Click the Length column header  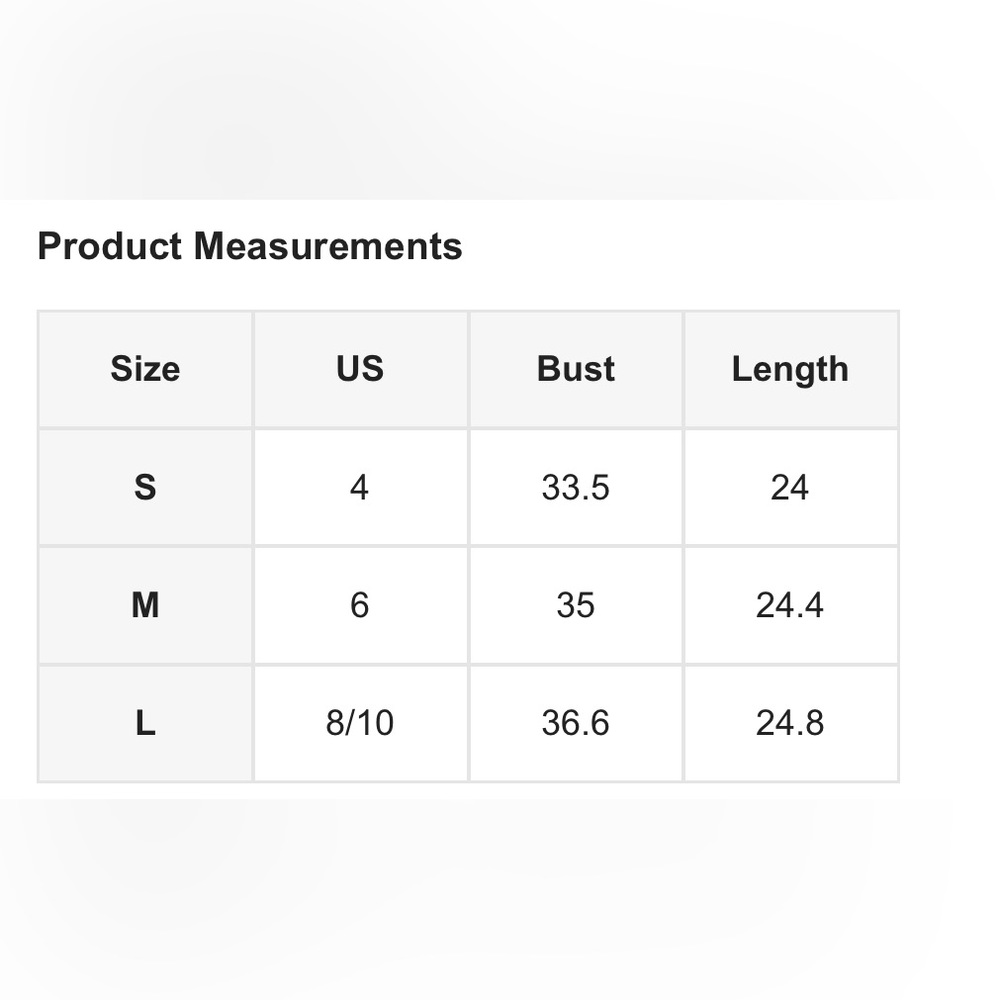[x=790, y=369]
